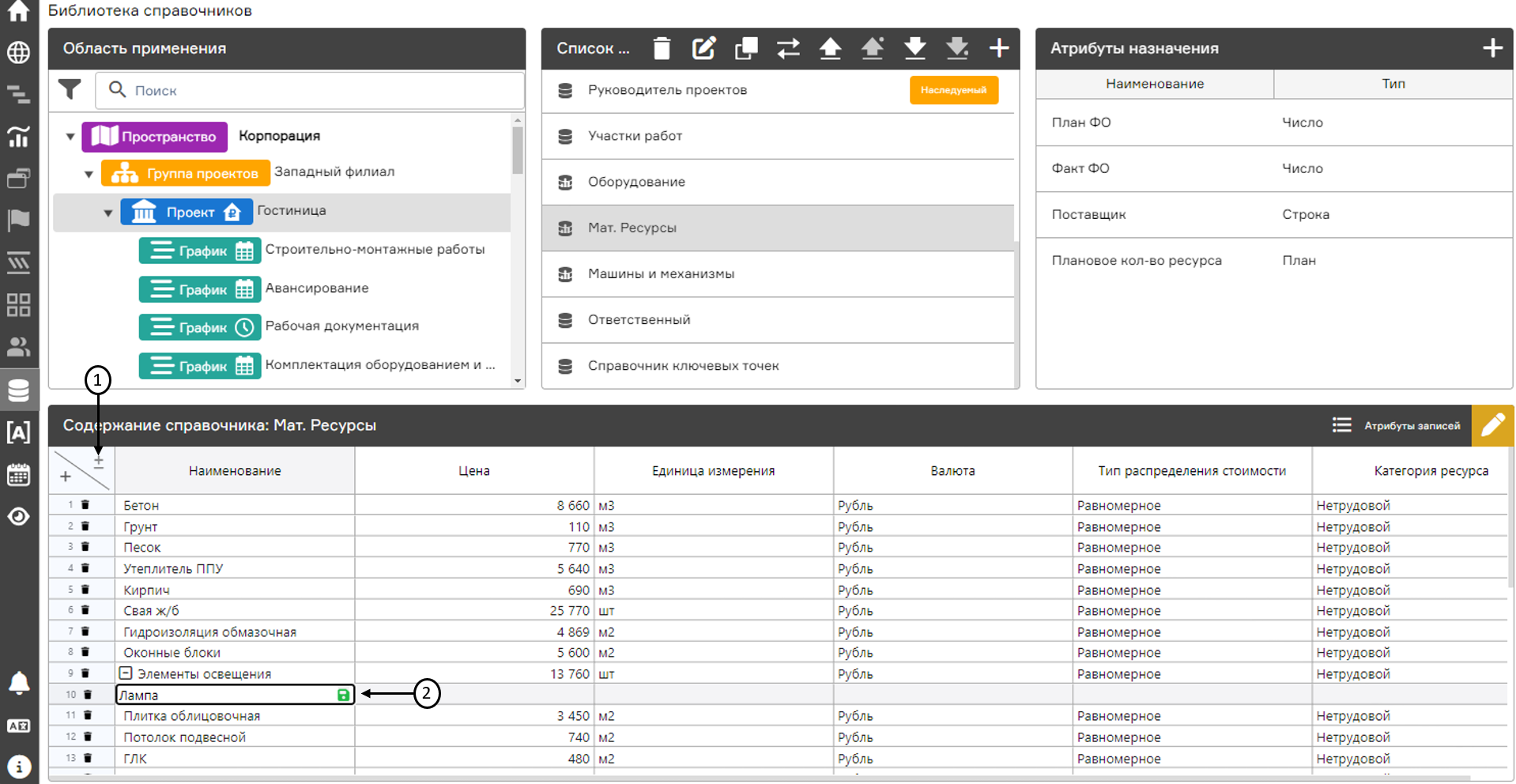
Task: Select the Мат. Ресурсы list
Action: click(x=778, y=228)
